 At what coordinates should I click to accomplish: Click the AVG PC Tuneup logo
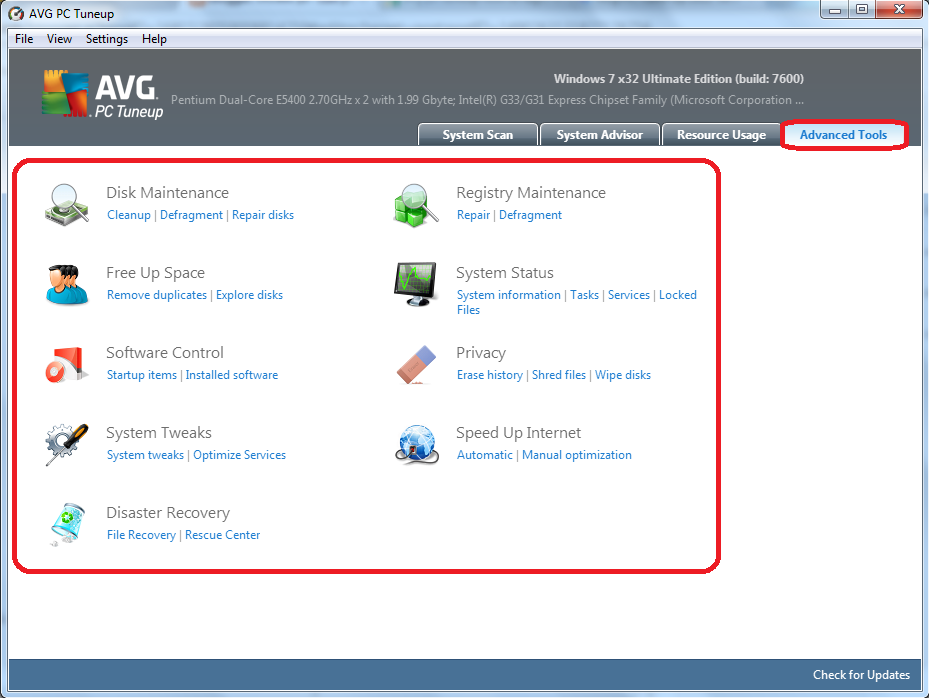(102, 94)
